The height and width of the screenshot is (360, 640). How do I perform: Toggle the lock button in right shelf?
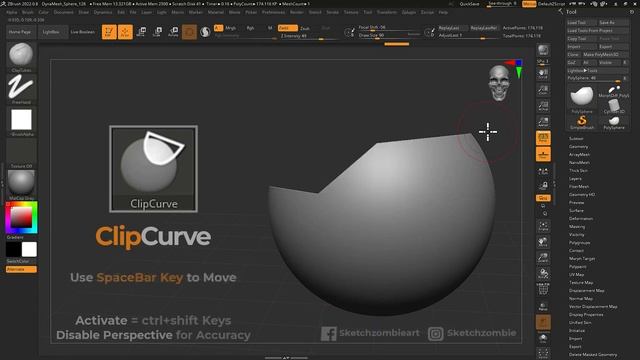point(543,186)
